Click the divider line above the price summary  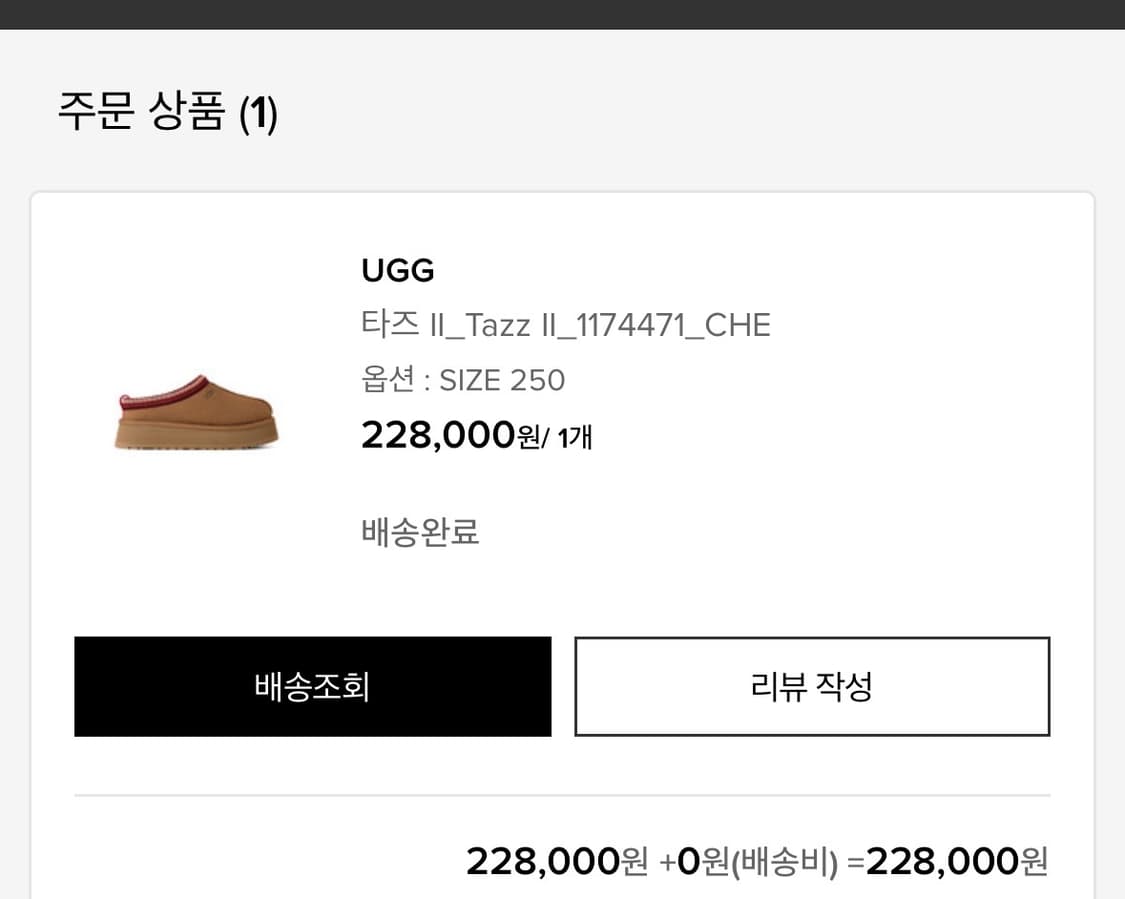point(562,795)
